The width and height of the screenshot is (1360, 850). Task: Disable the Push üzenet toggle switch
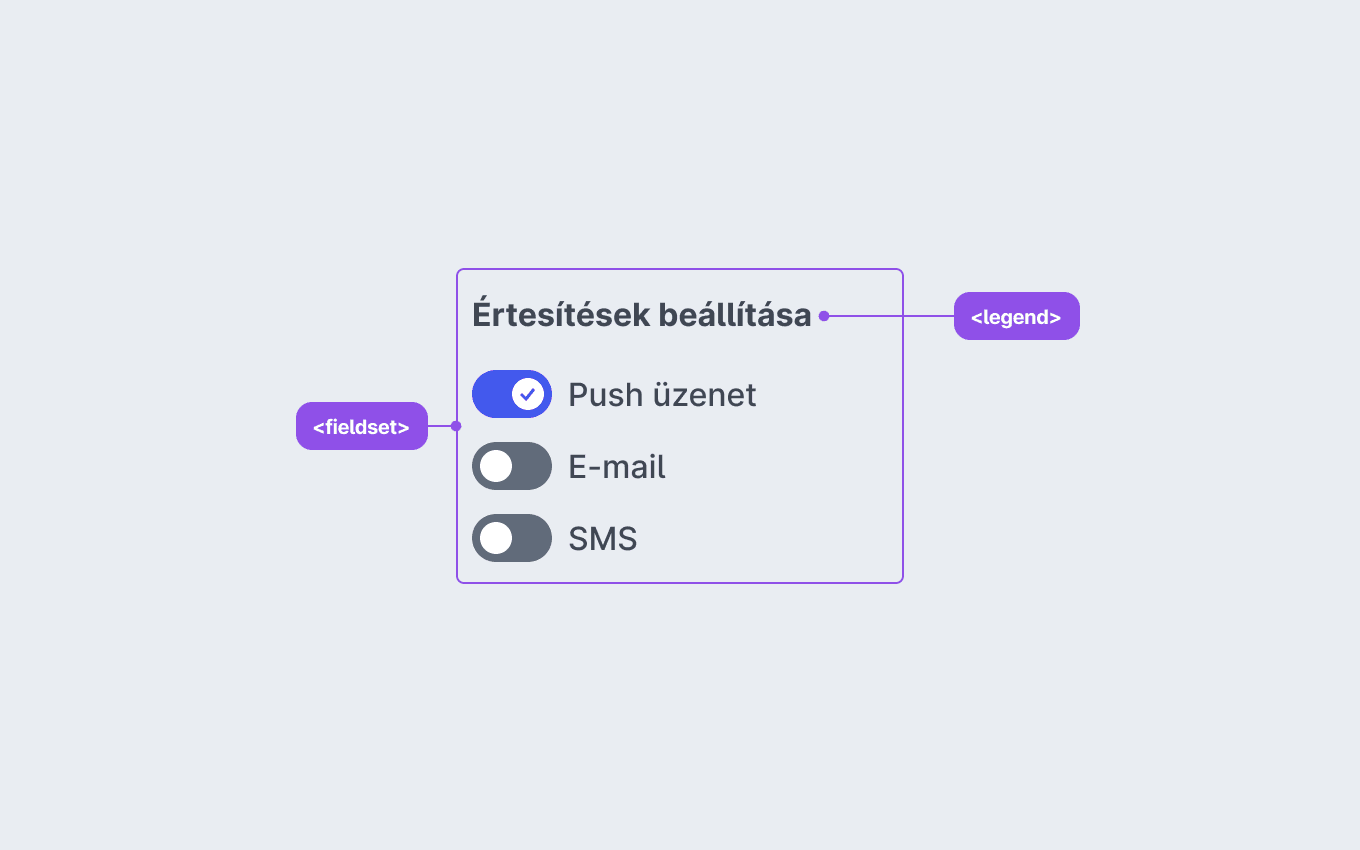point(512,394)
